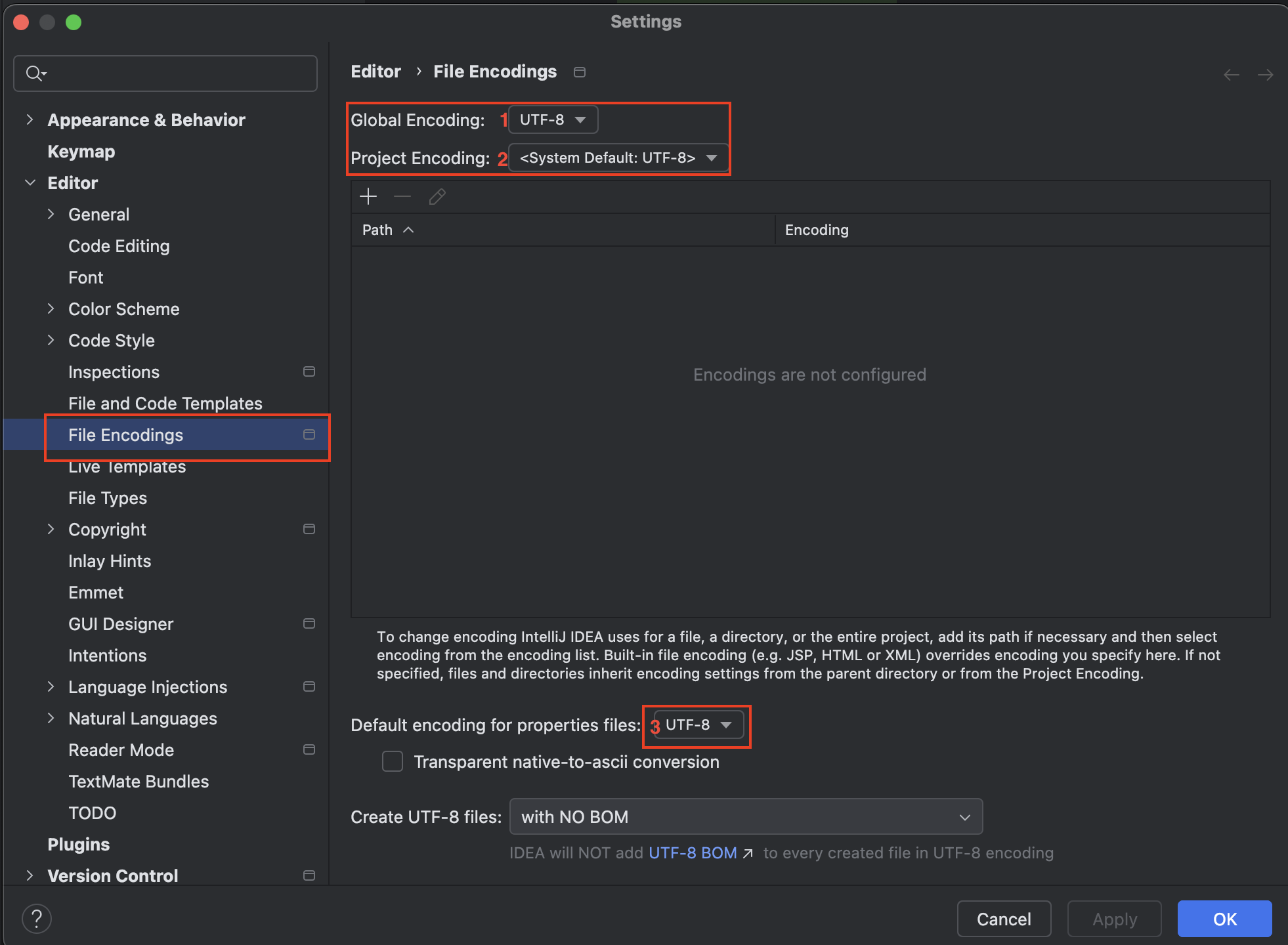Expand the Appearance & Behavior section

pos(30,119)
